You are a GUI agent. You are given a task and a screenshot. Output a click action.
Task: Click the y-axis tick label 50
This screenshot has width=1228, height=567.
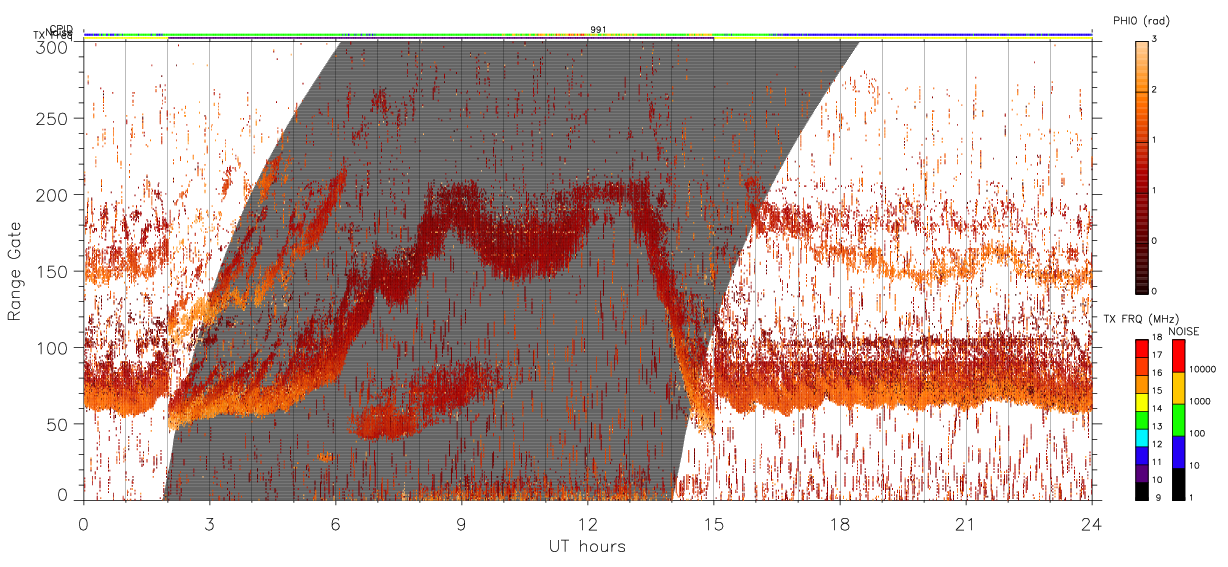pos(58,424)
